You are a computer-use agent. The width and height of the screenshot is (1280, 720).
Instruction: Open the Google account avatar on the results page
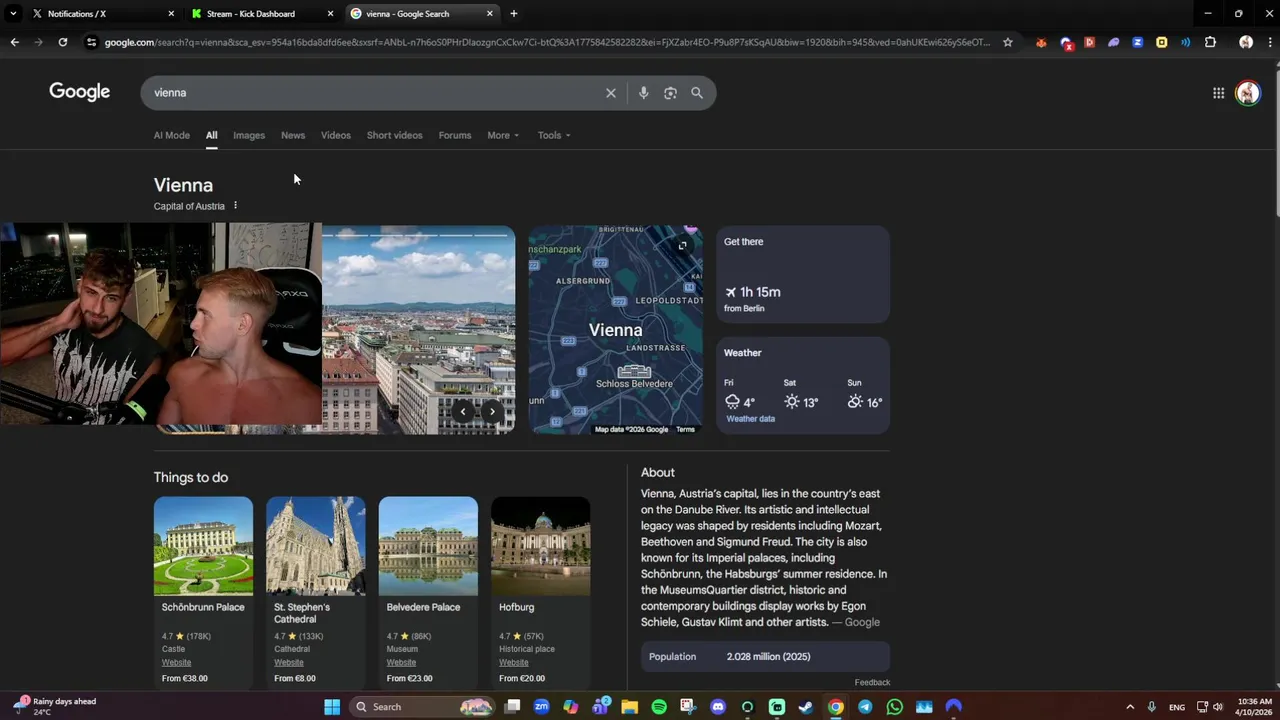pyautogui.click(x=1247, y=93)
